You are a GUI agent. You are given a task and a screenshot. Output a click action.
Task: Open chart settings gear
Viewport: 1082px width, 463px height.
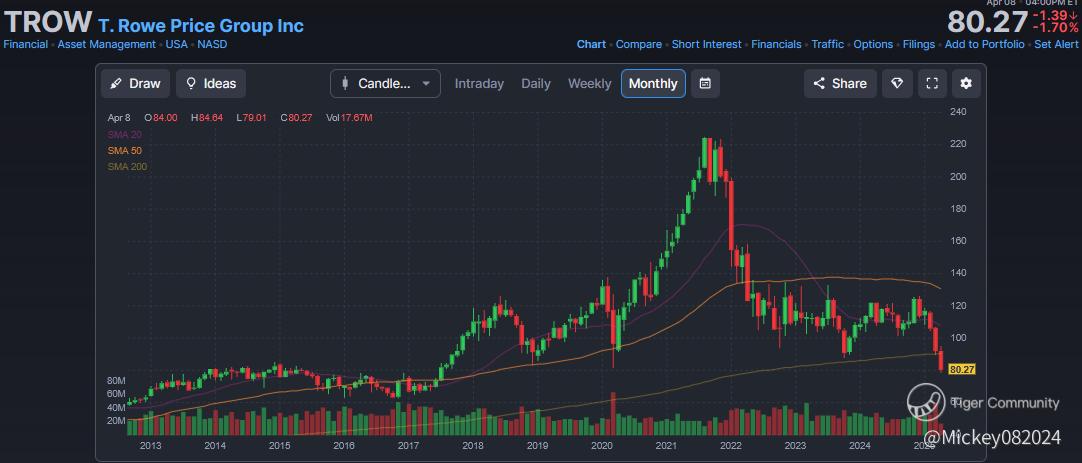pos(966,84)
